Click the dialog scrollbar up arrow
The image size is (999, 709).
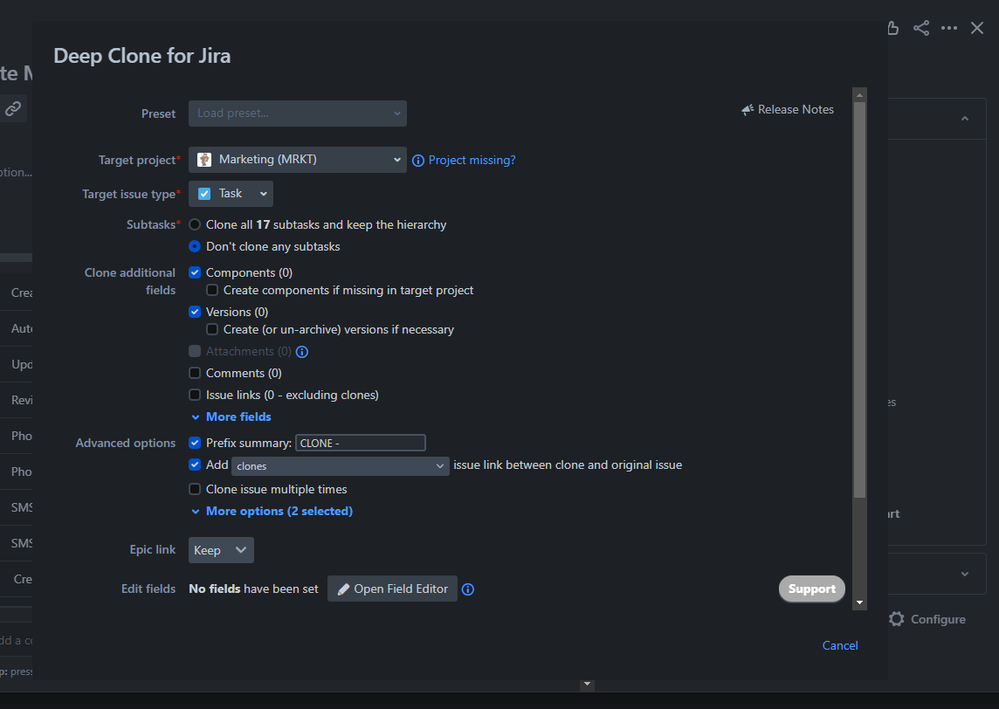(859, 95)
